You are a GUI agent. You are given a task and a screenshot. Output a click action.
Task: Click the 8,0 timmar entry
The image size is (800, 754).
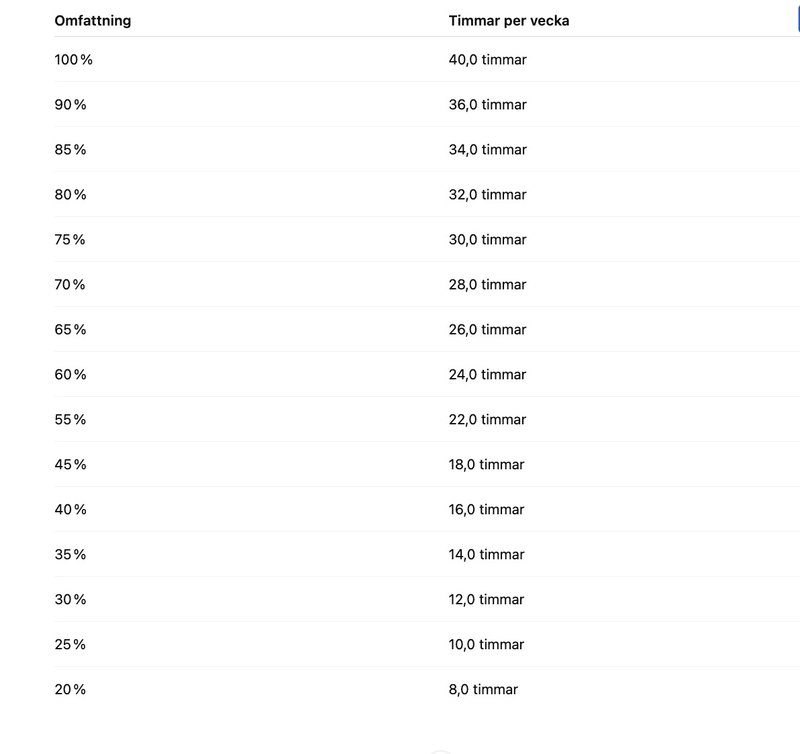coord(483,689)
